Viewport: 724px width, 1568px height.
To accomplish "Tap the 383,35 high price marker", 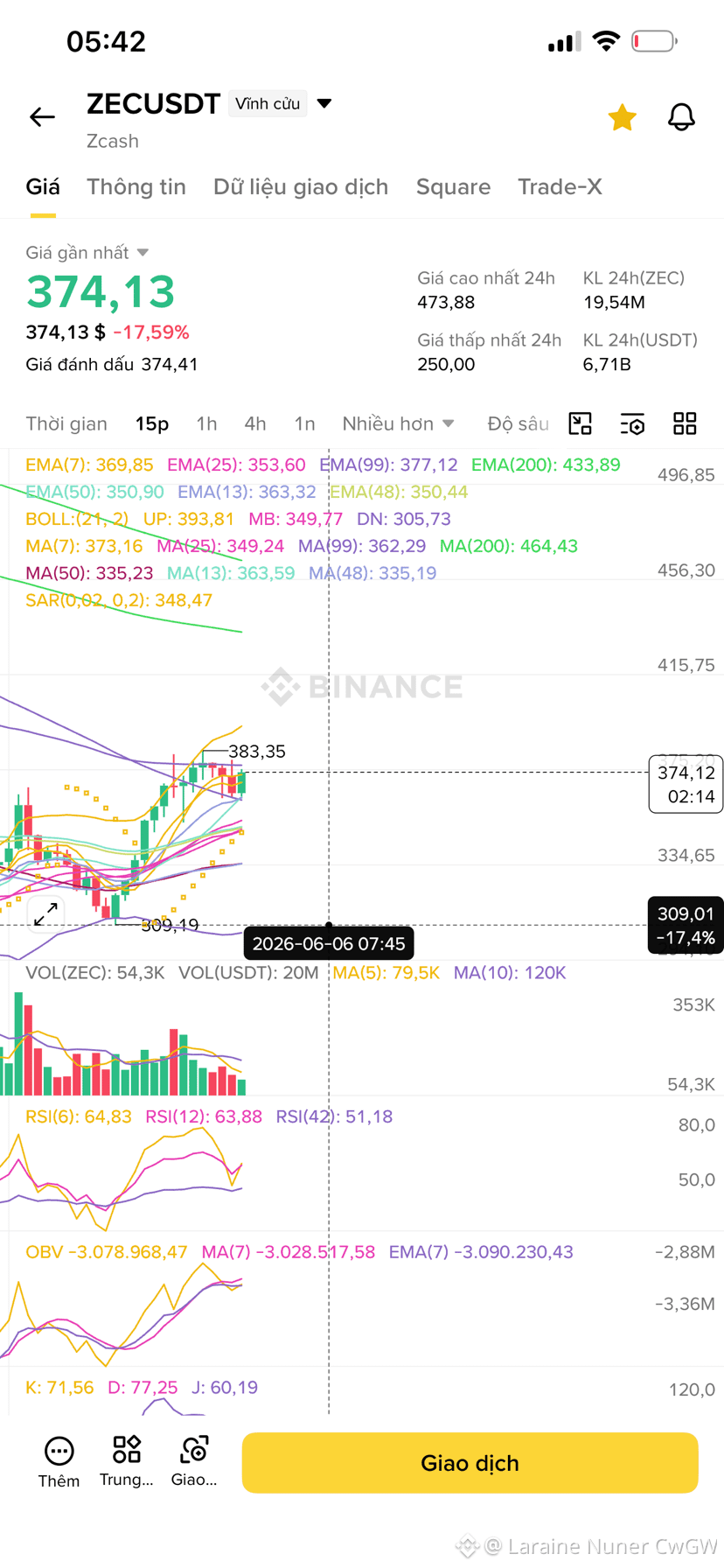I will 256,752.
